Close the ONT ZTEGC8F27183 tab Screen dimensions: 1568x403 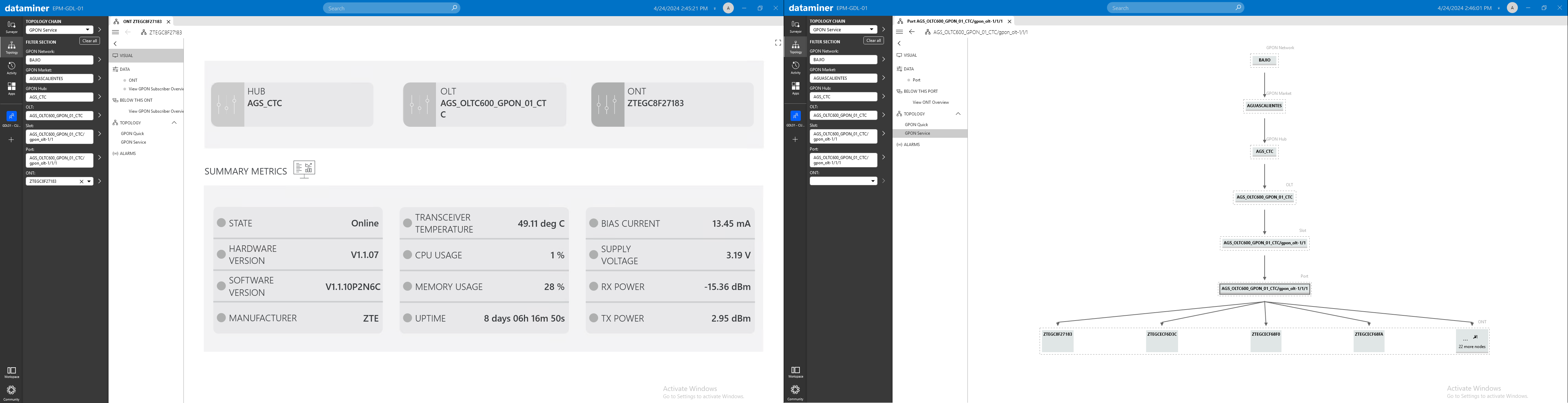click(169, 22)
